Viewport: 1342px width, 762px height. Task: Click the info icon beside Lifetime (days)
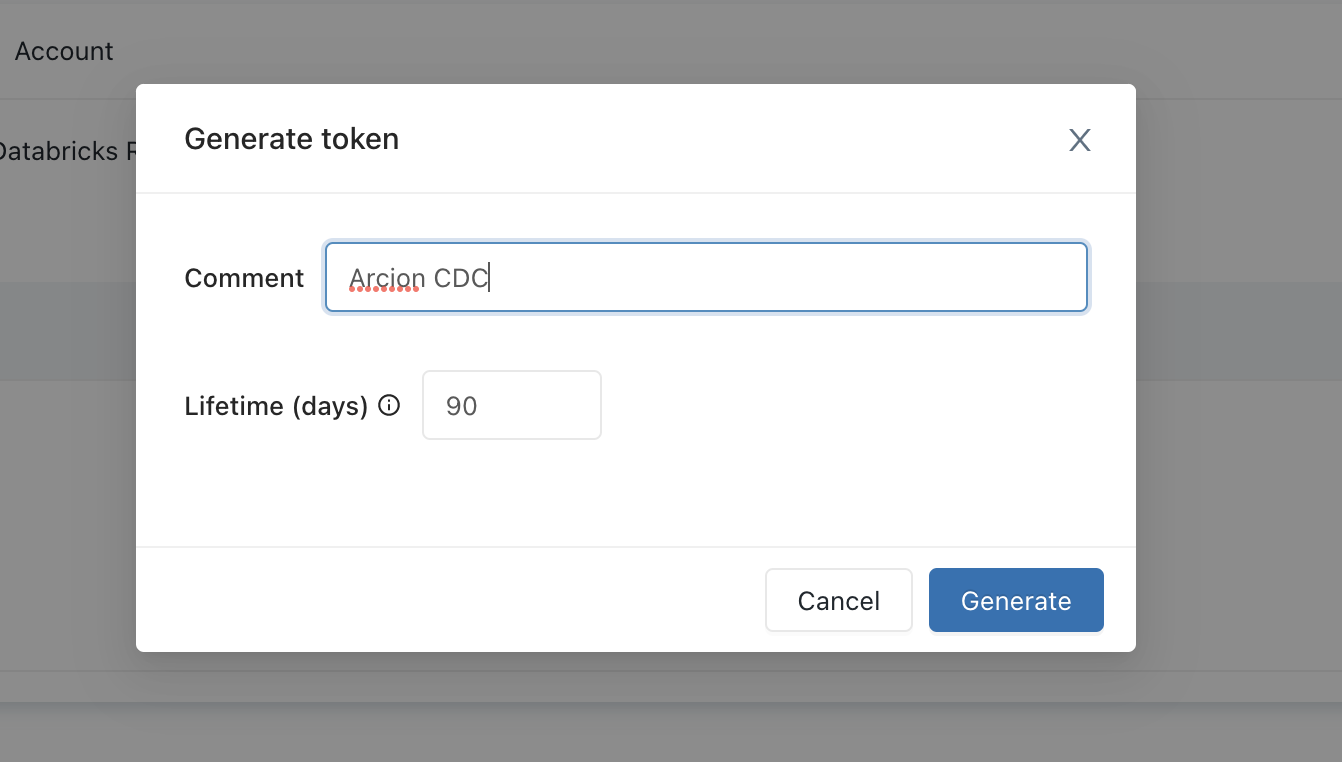pos(389,405)
